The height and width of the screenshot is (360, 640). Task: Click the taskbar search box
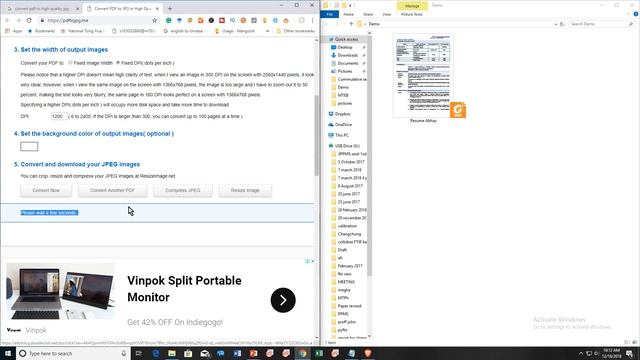pyautogui.click(x=73, y=353)
